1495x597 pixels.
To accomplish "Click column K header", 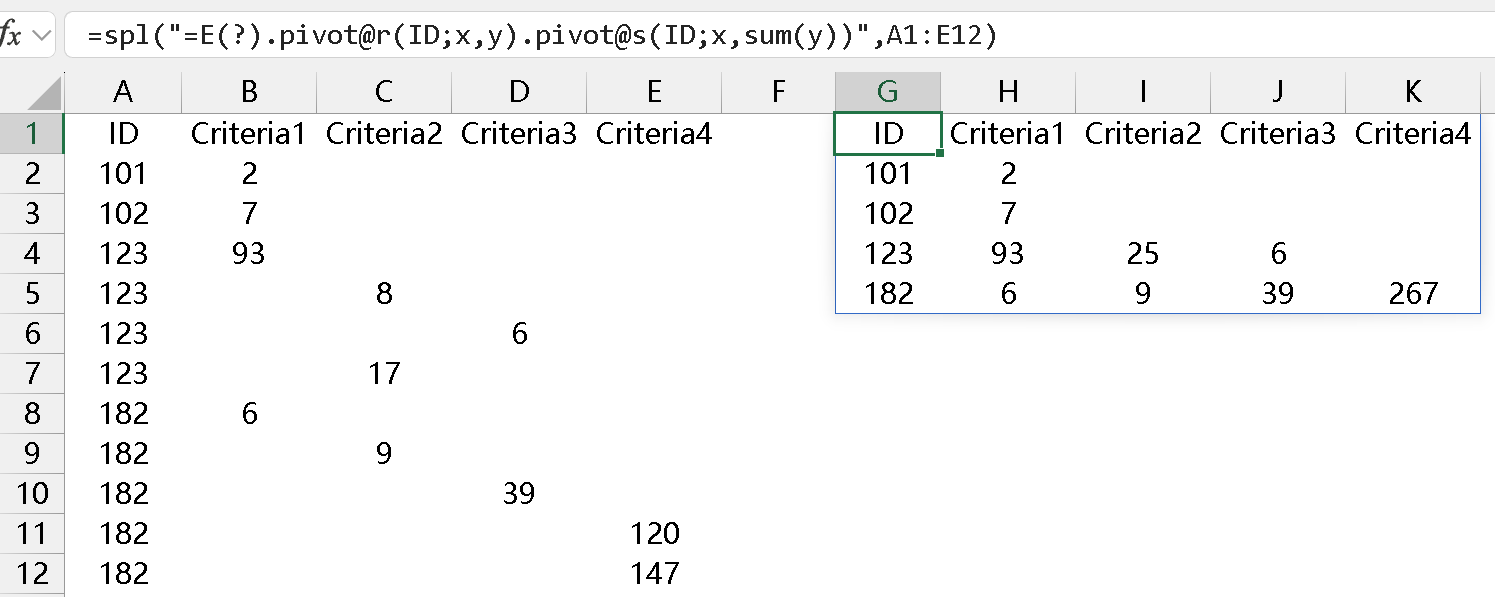I will [1412, 92].
